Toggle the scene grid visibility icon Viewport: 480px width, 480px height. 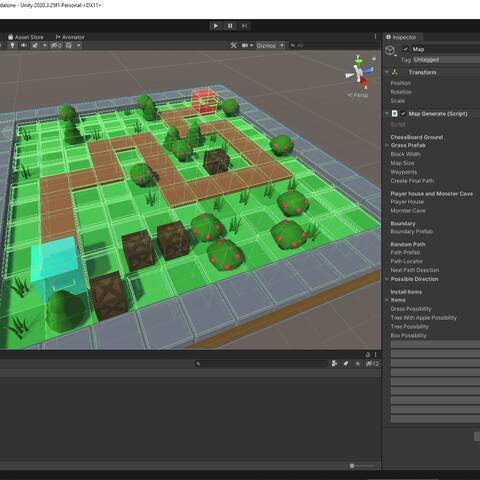pyautogui.click(x=69, y=45)
